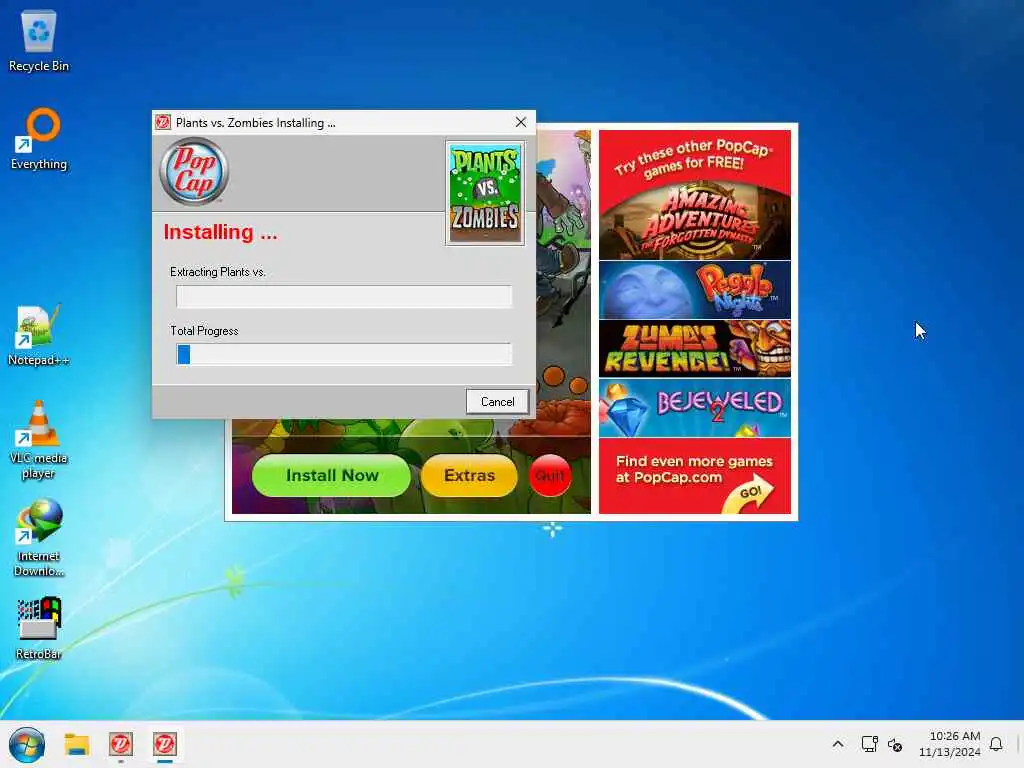Show hidden system tray icons
1024x768 pixels.
click(x=838, y=744)
